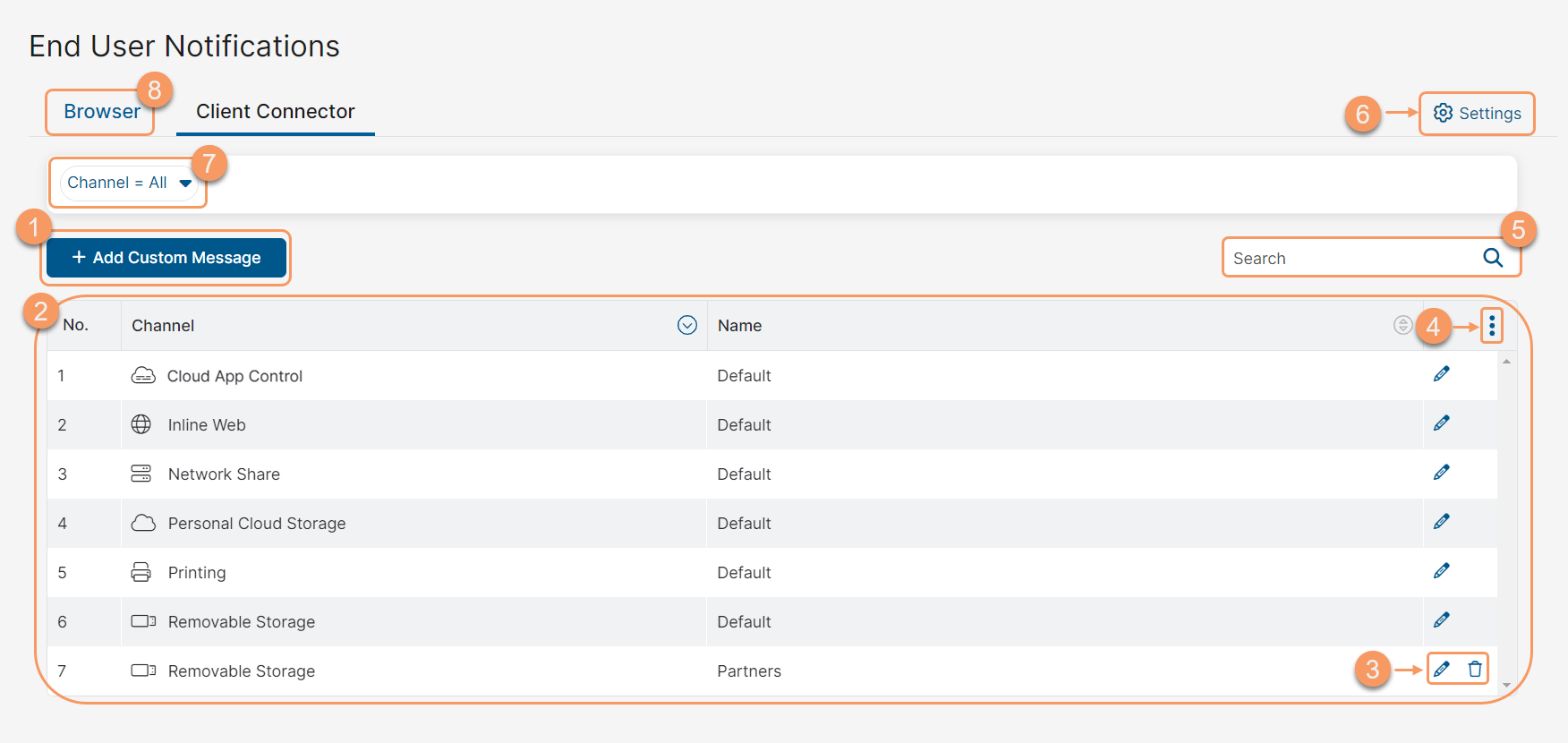Open the Channel column filter chevron
Image resolution: width=1568 pixels, height=743 pixels.
pos(687,326)
